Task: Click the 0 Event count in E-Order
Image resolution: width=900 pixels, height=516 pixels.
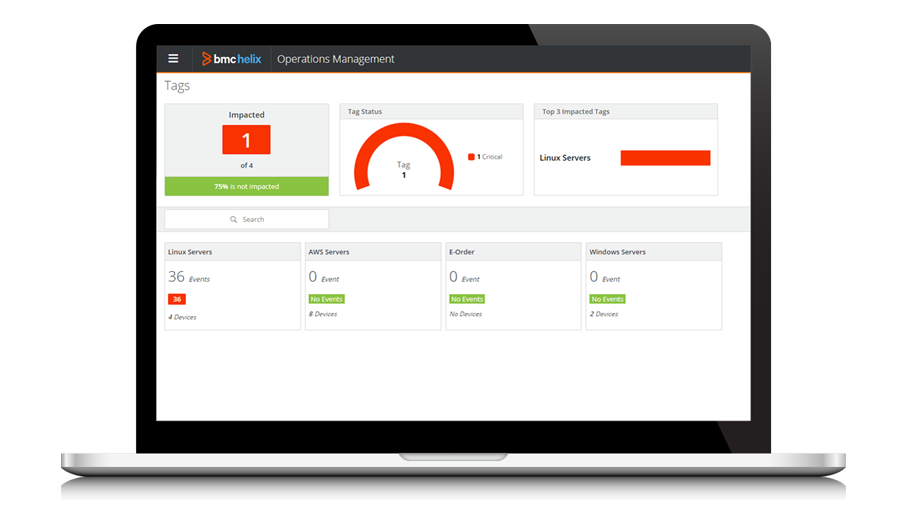Action: (464, 277)
